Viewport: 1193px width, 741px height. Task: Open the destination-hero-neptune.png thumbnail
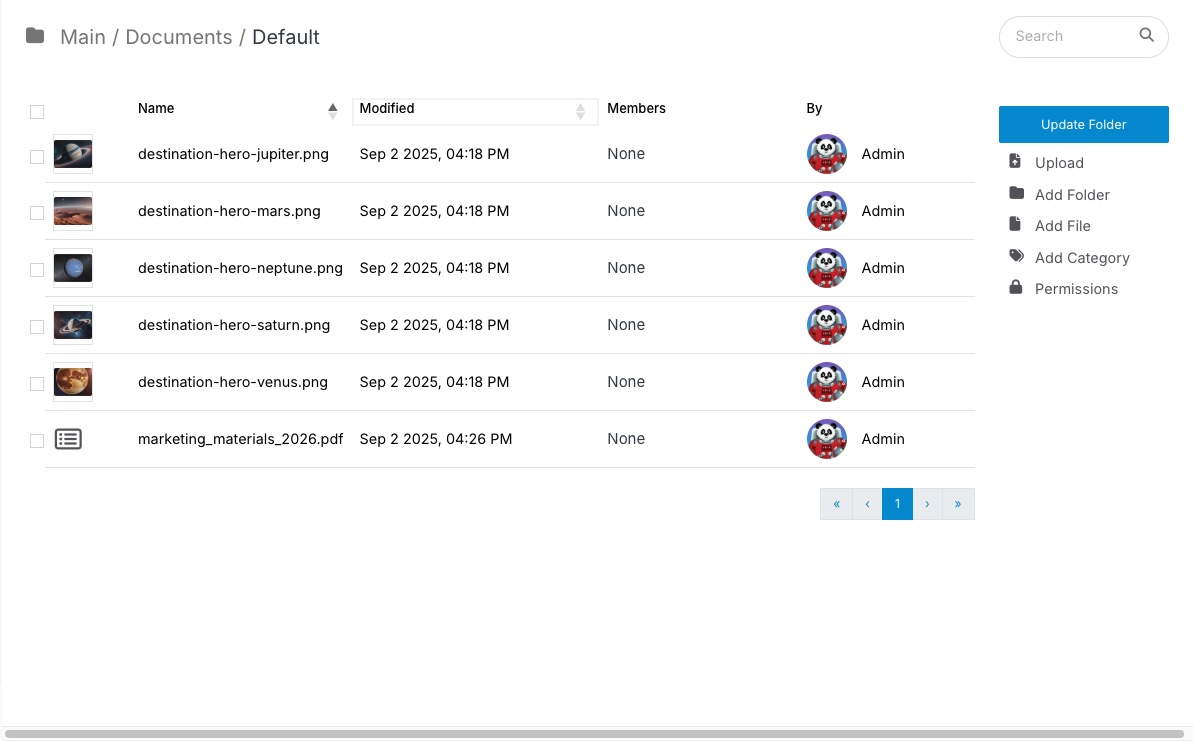(x=73, y=268)
